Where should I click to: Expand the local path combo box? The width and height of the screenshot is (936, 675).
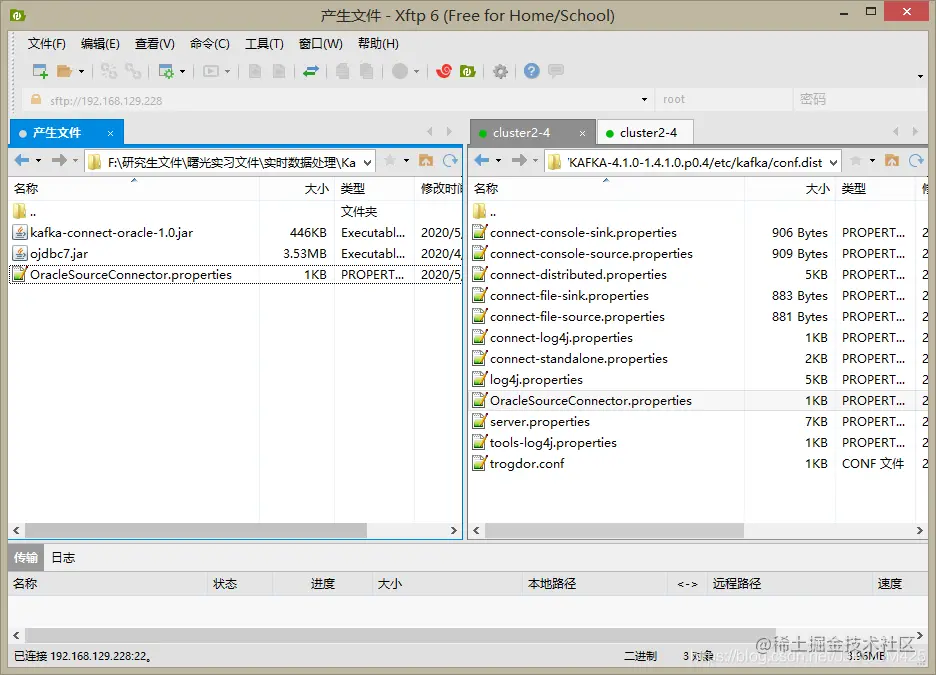368,162
